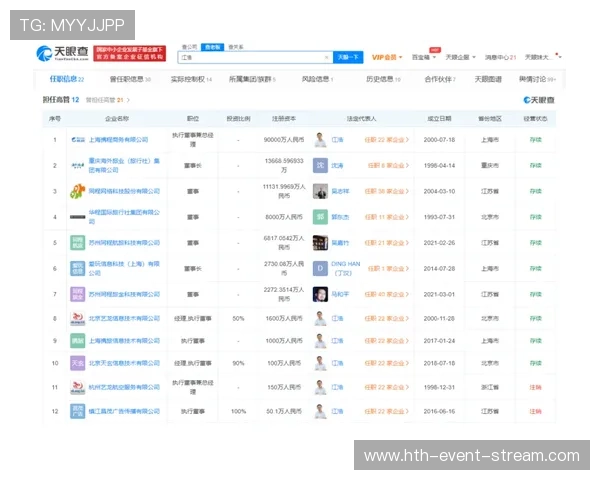Open the company logo in row 2
This screenshot has height=480, width=600.
click(x=78, y=165)
